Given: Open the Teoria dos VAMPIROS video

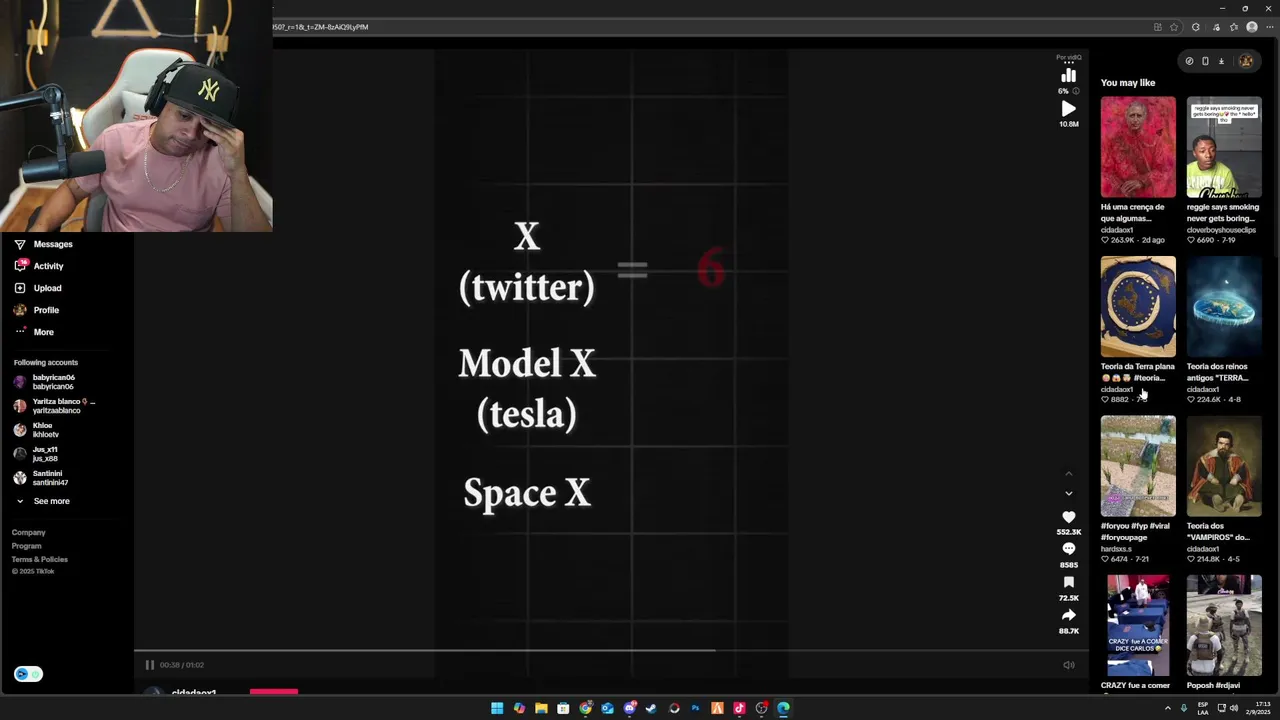Looking at the screenshot, I should click(1224, 466).
